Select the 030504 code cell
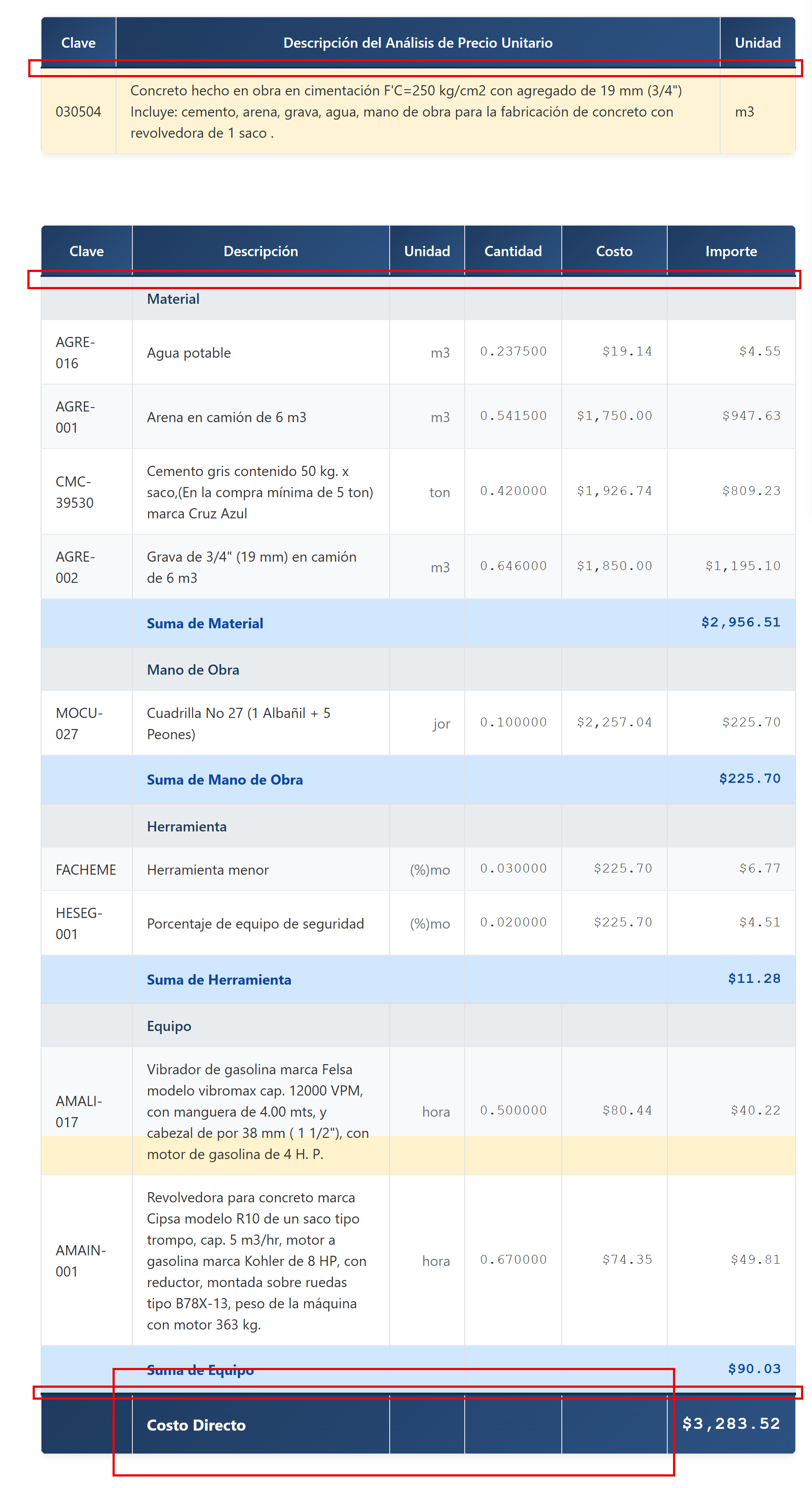 coord(78,111)
